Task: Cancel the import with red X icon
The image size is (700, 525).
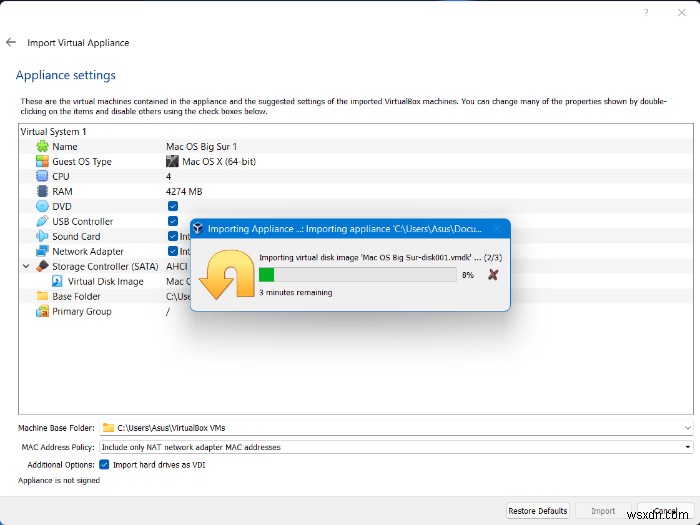Action: point(493,275)
